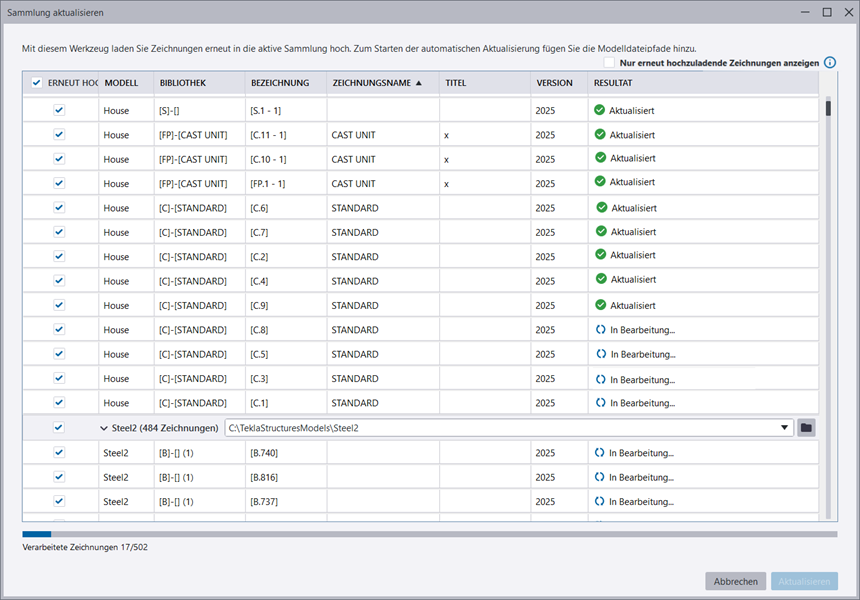
Task: Uncheck re-upload checkbox for [C.11 - 1]
Action: 59,134
